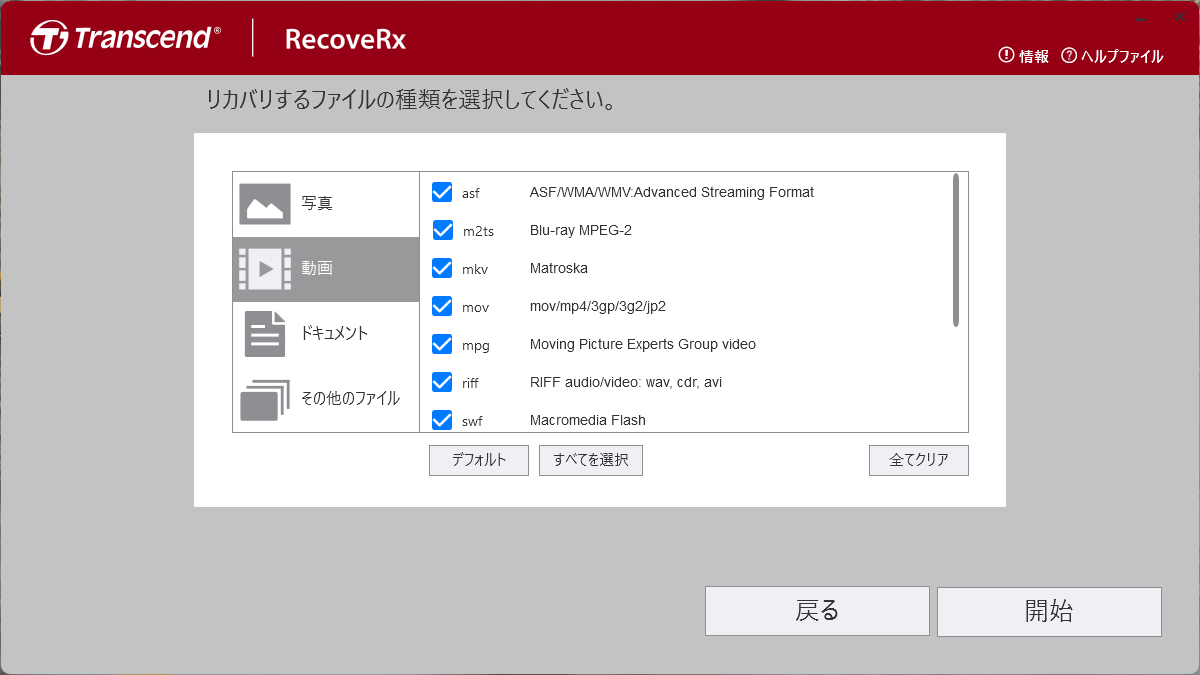Toggle the mov file type checkbox
The height and width of the screenshot is (675, 1200).
pos(442,306)
